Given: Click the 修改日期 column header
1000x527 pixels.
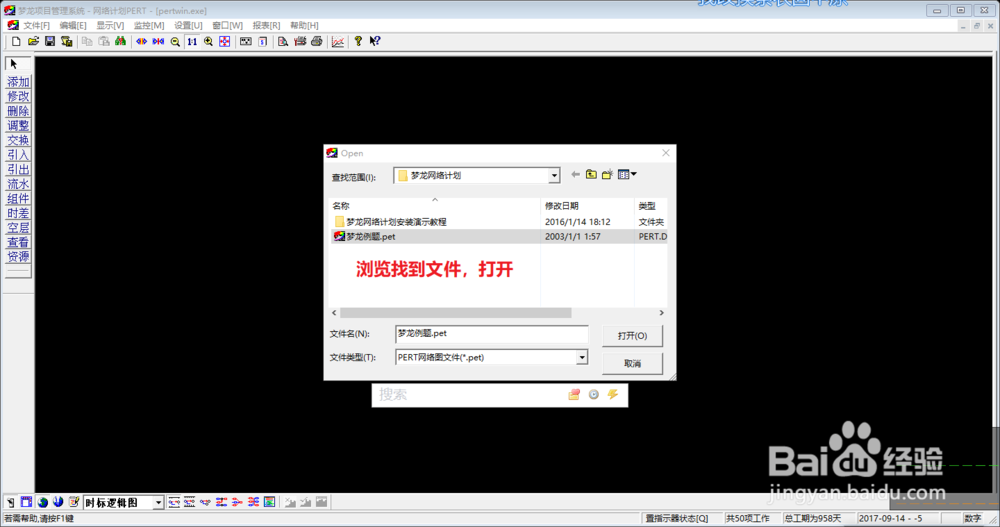Looking at the screenshot, I should (587, 206).
